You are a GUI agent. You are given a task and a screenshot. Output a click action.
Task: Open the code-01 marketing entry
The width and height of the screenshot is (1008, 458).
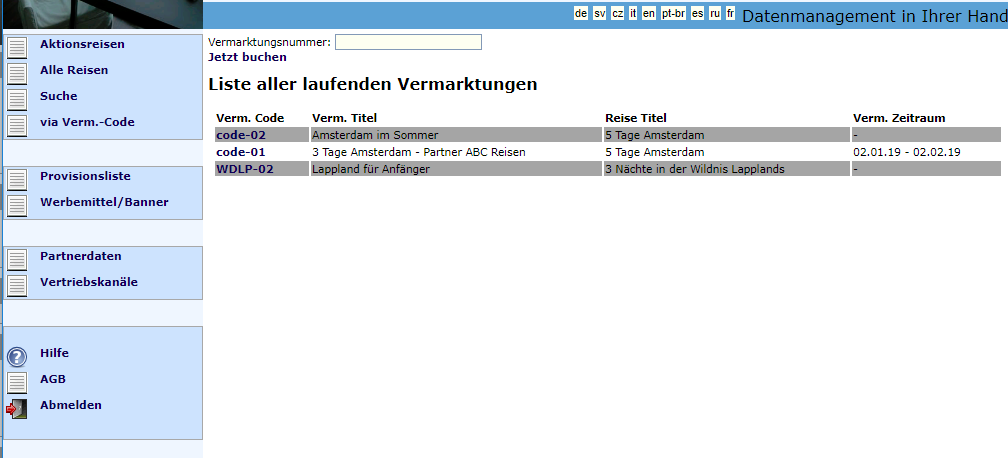point(240,152)
